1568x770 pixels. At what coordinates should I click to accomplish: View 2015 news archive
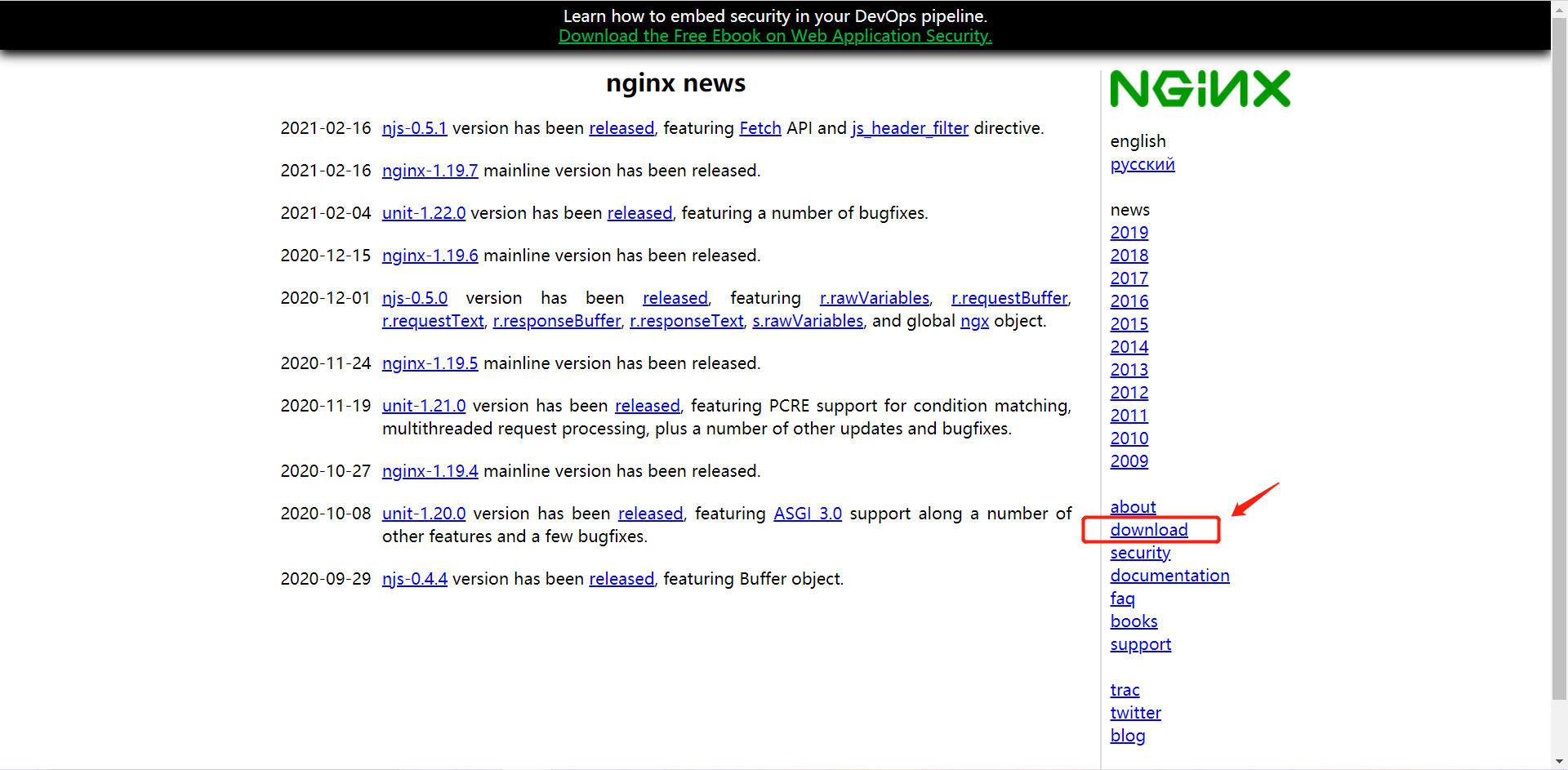tap(1129, 324)
